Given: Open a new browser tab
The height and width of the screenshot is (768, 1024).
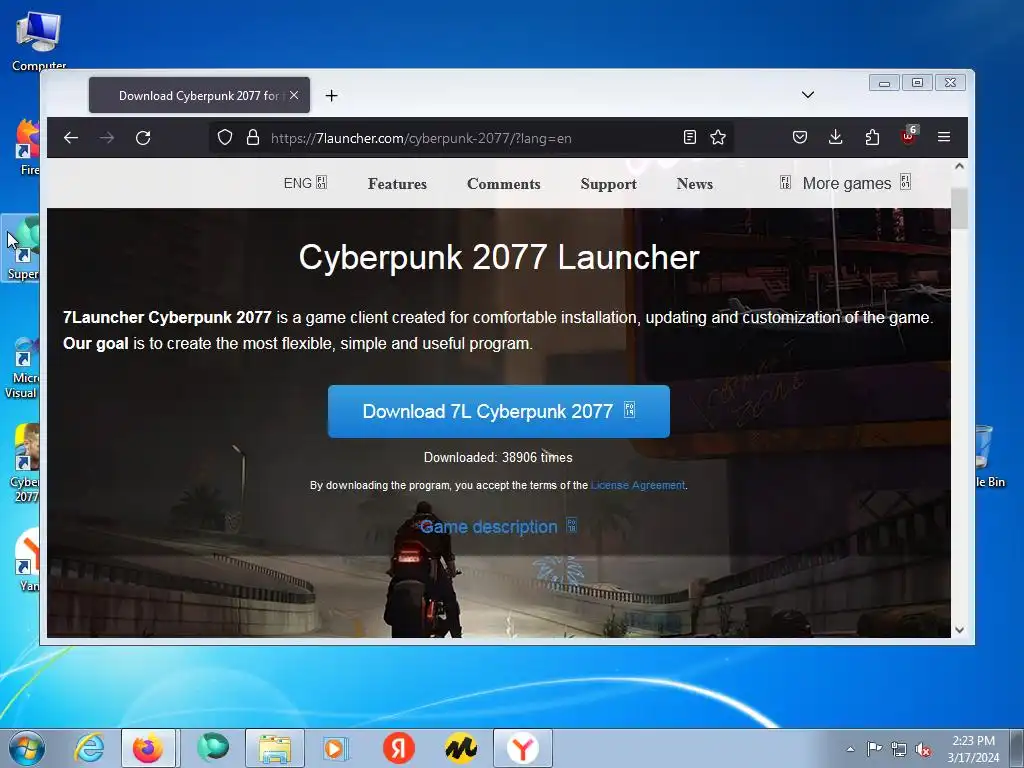Looking at the screenshot, I should point(332,96).
